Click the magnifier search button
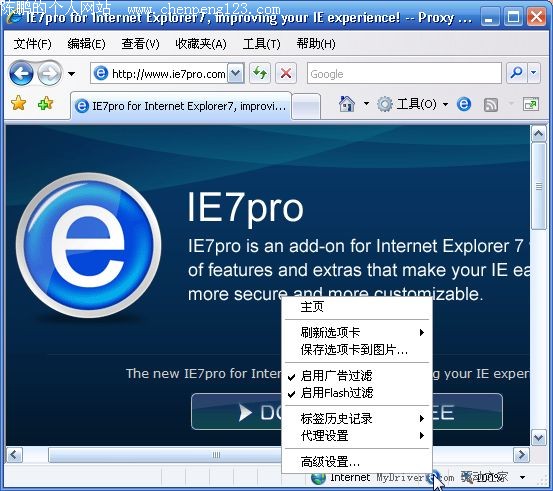 pos(516,73)
